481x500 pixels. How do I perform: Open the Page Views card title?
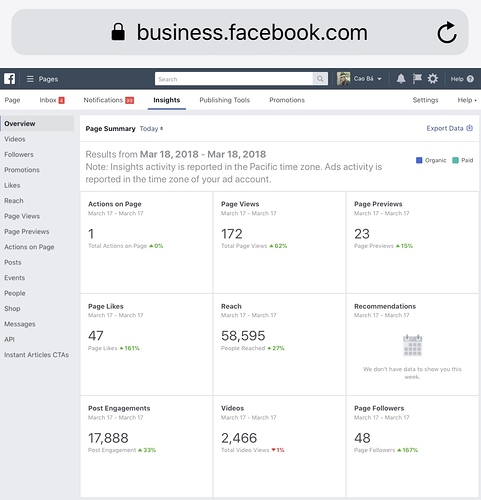(x=240, y=204)
